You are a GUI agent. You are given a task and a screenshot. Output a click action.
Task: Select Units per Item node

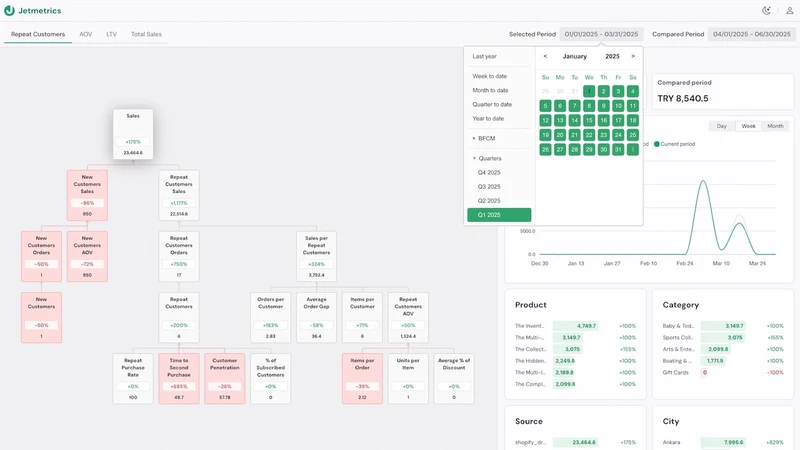(x=408, y=379)
